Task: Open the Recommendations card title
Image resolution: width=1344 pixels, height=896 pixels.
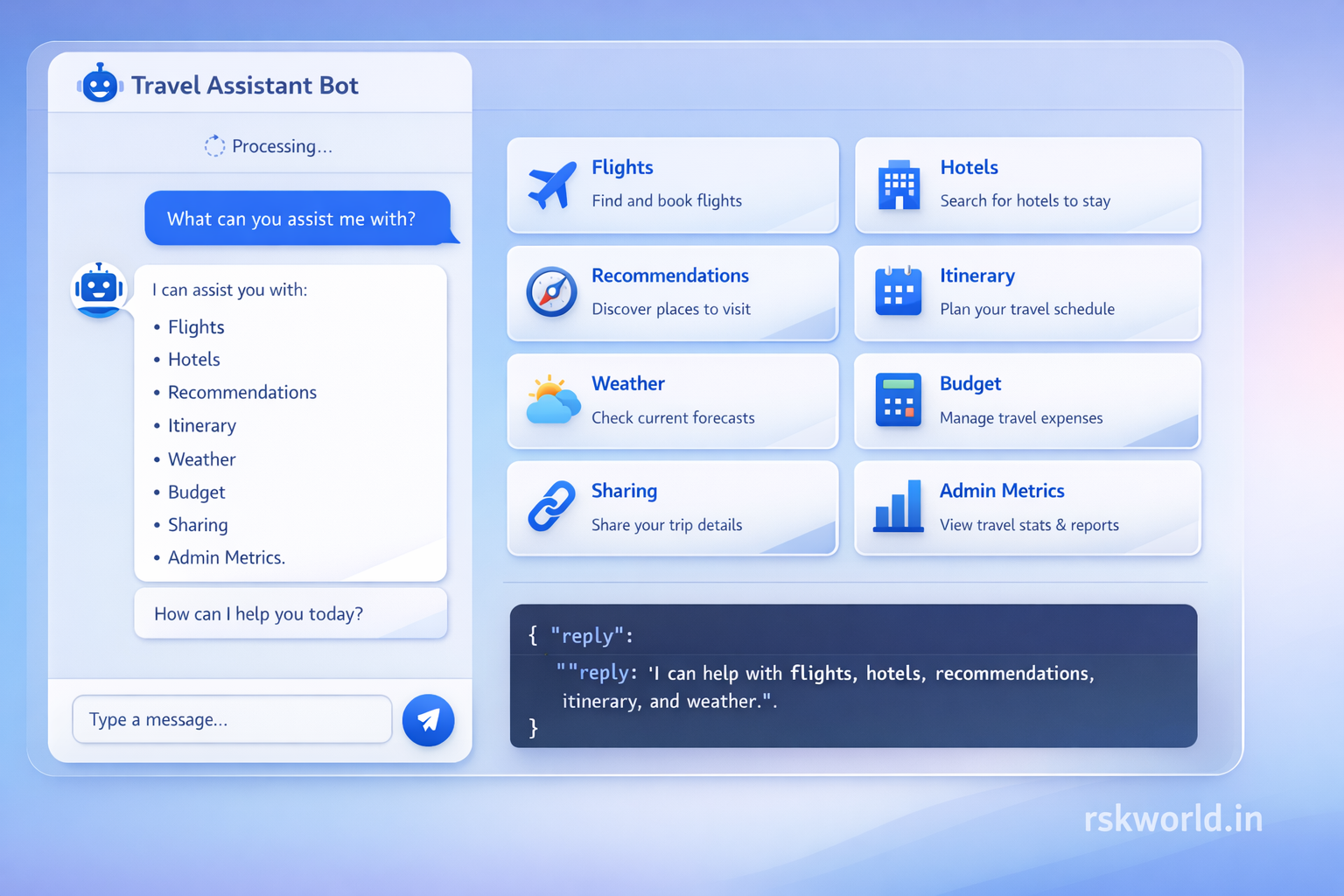Action: (x=670, y=276)
